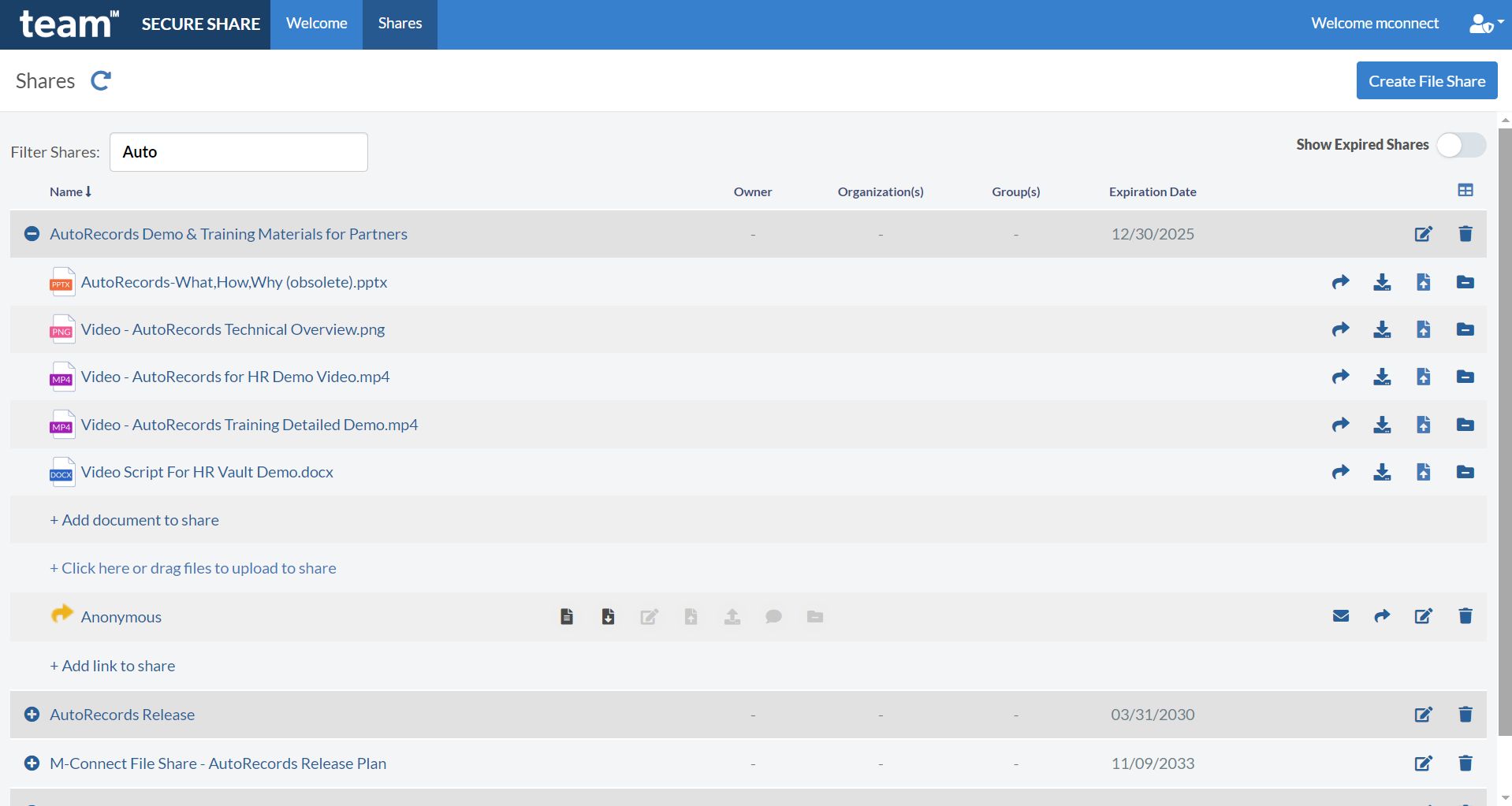This screenshot has width=1512, height=806.
Task: Open Video - AutoRecords for HR Demo Video.mp4
Action: click(235, 377)
